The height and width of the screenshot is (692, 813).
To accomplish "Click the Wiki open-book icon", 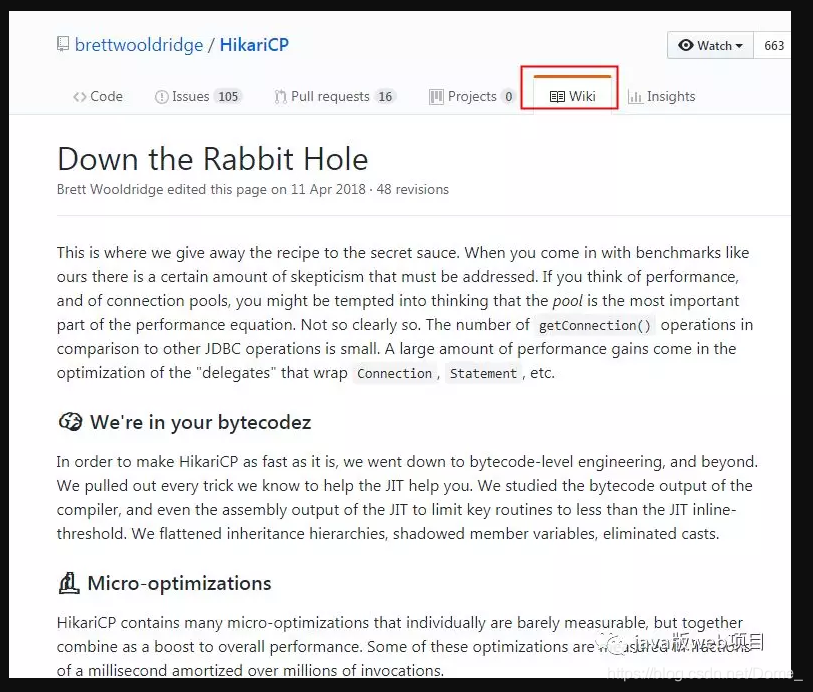I will click(x=557, y=97).
